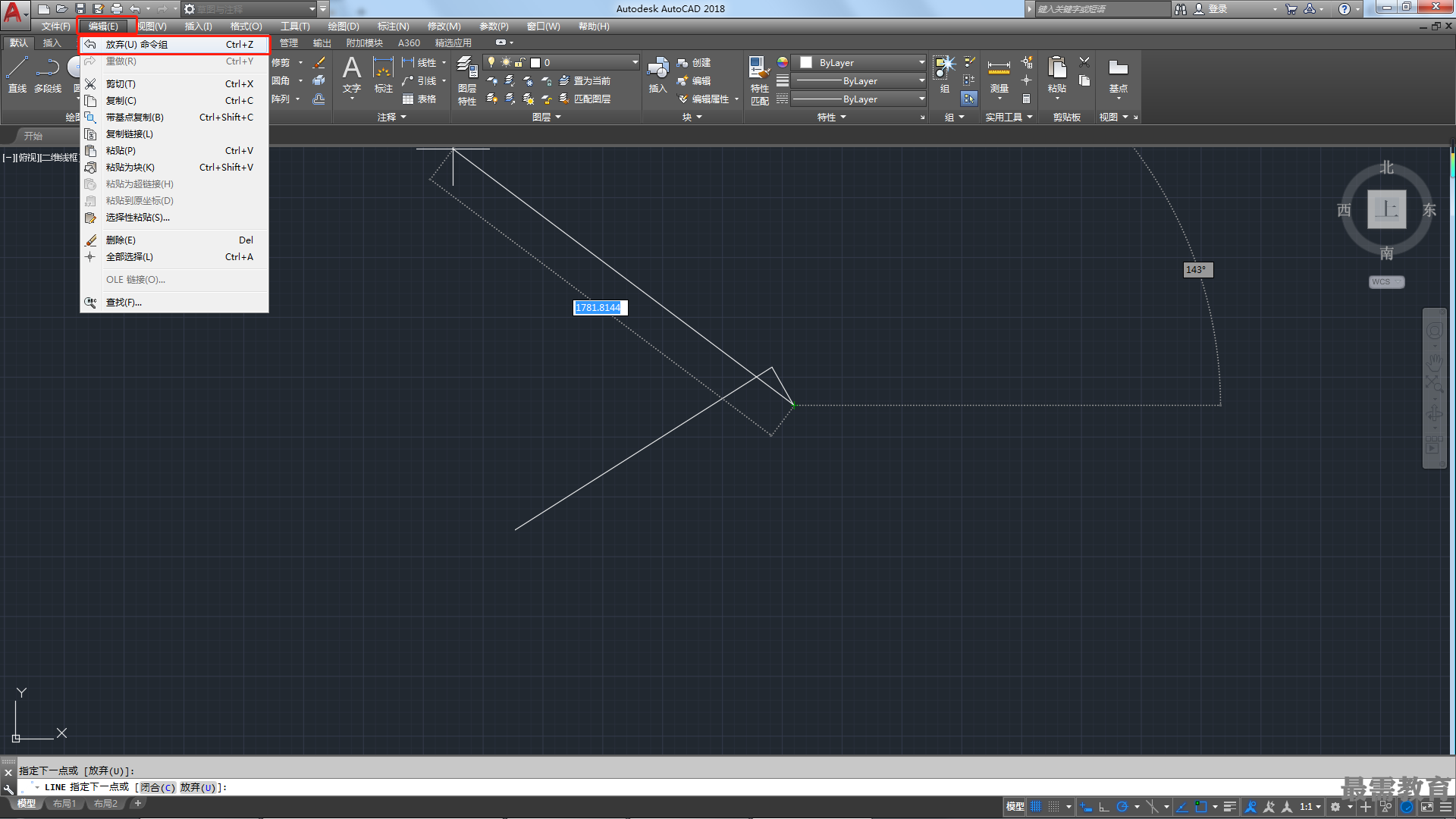Viewport: 1456px width, 819px height.
Task: Click the workspace switching gear icon in status bar
Action: point(1335,807)
